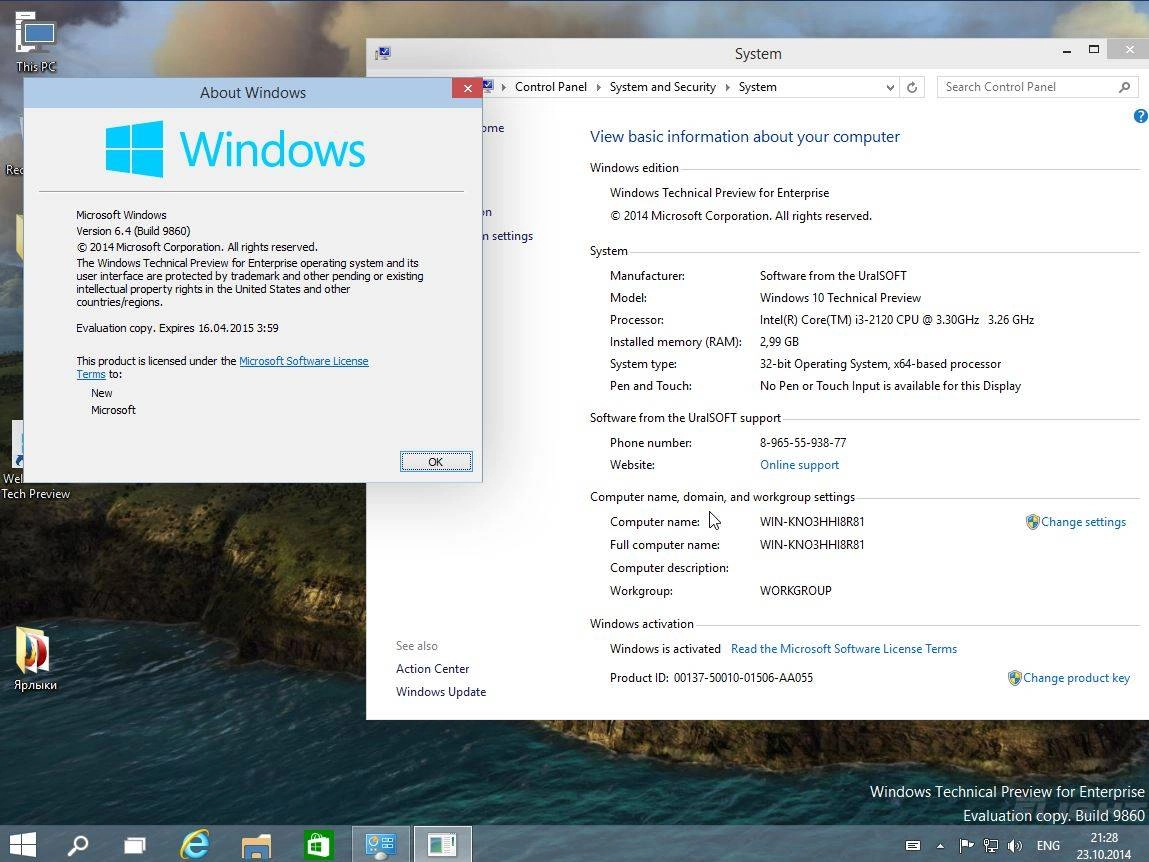The image size is (1149, 862).
Task: Open the Windows Store taskbar icon
Action: pos(318,845)
